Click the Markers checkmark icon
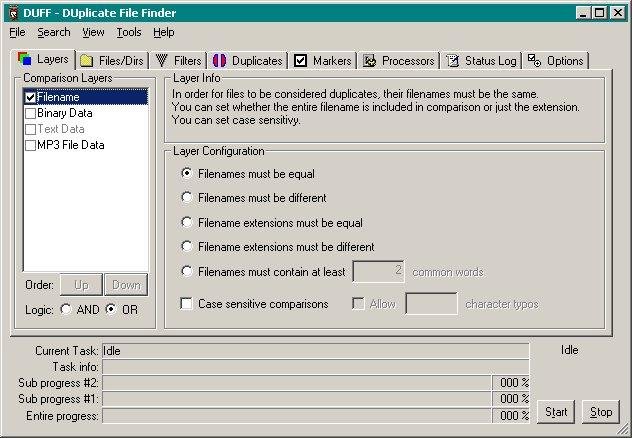632x438 pixels. pyautogui.click(x=301, y=61)
